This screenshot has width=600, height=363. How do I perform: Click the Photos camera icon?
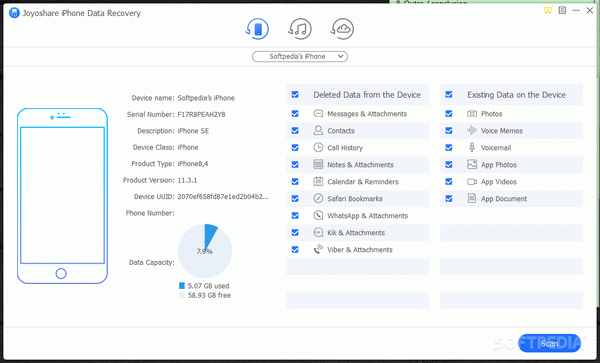[x=472, y=114]
